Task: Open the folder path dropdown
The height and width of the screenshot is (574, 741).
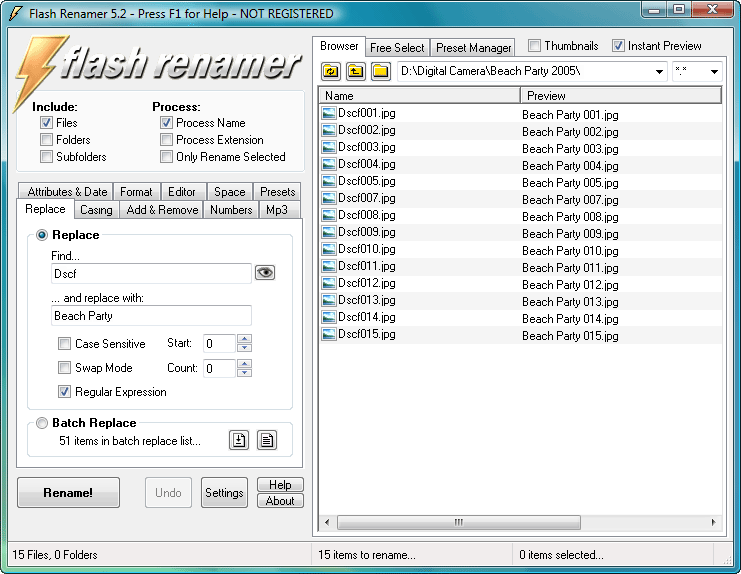Action: click(659, 72)
